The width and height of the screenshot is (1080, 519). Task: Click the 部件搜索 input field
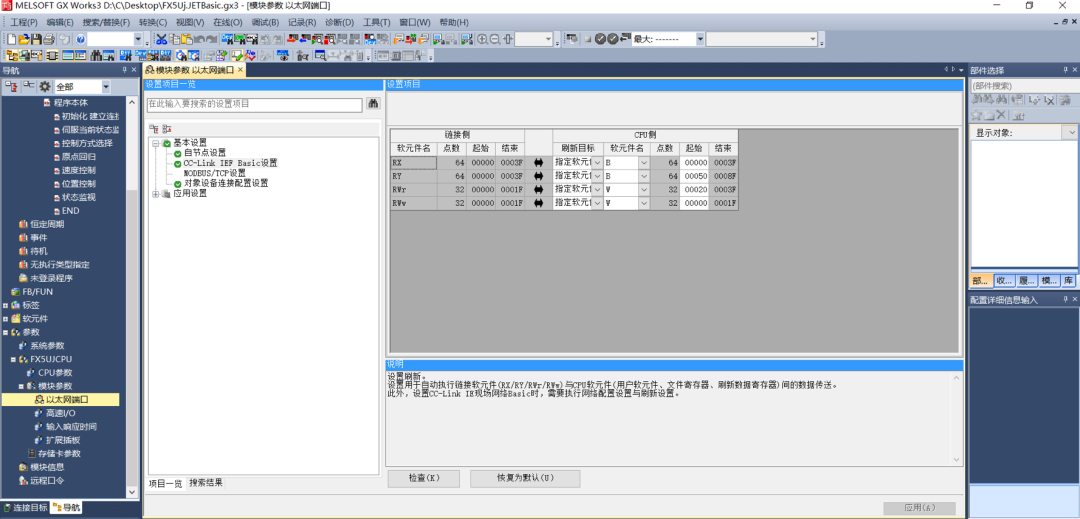click(1024, 86)
